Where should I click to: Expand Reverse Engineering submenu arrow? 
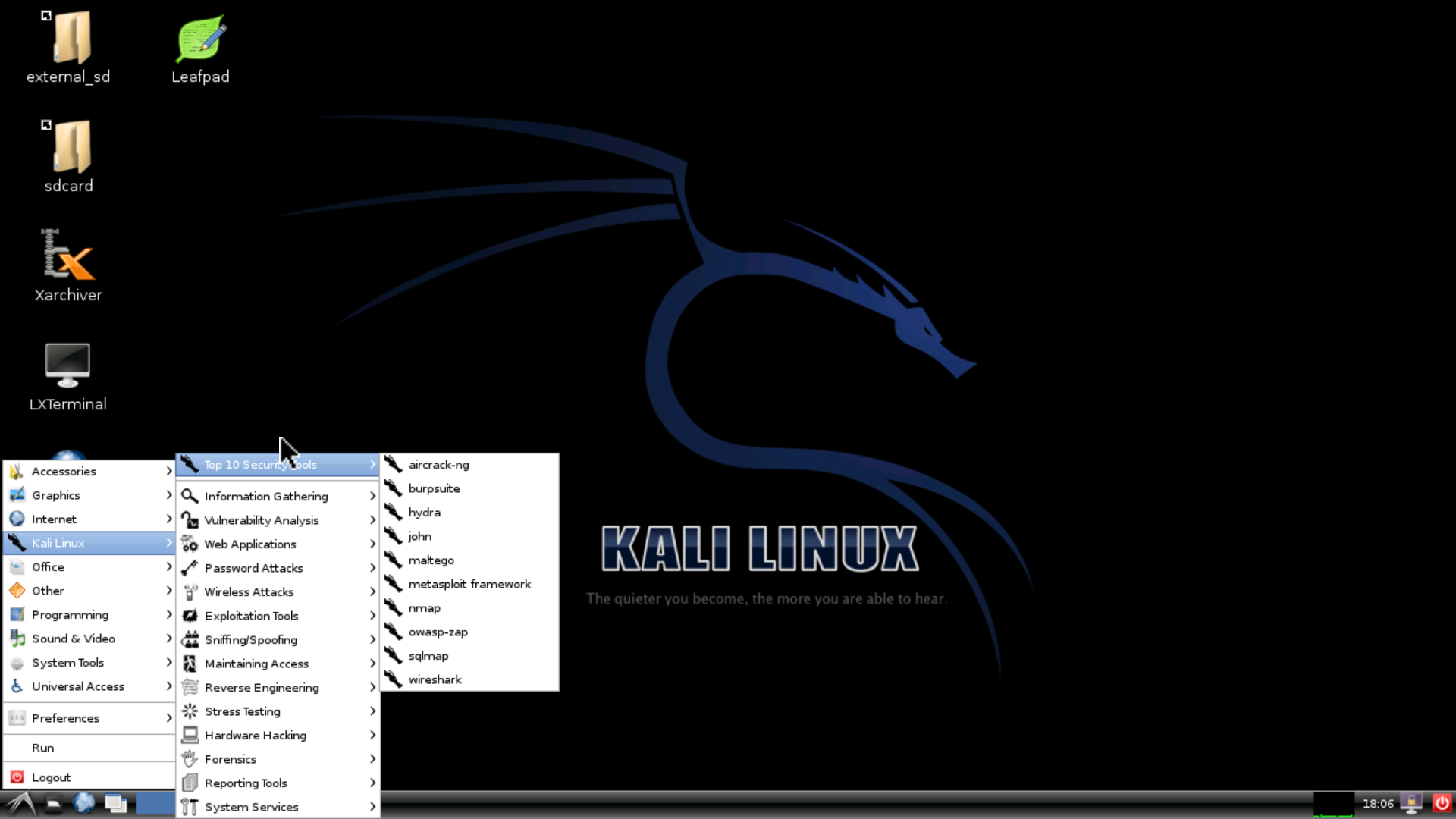(372, 687)
